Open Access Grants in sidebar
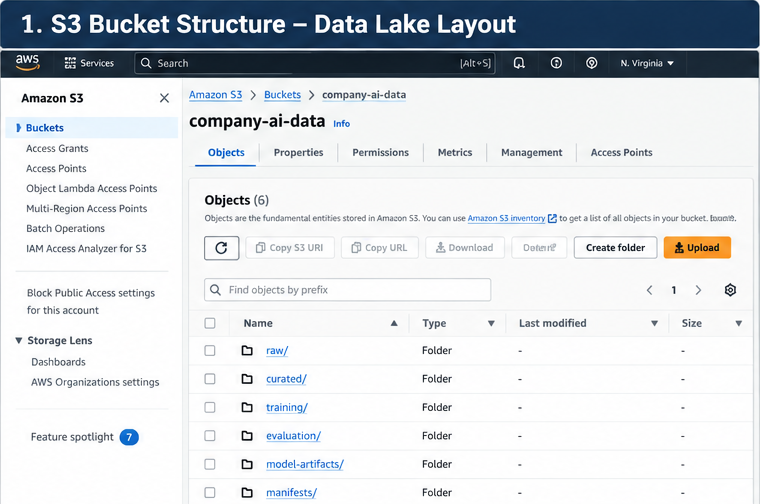 point(57,149)
